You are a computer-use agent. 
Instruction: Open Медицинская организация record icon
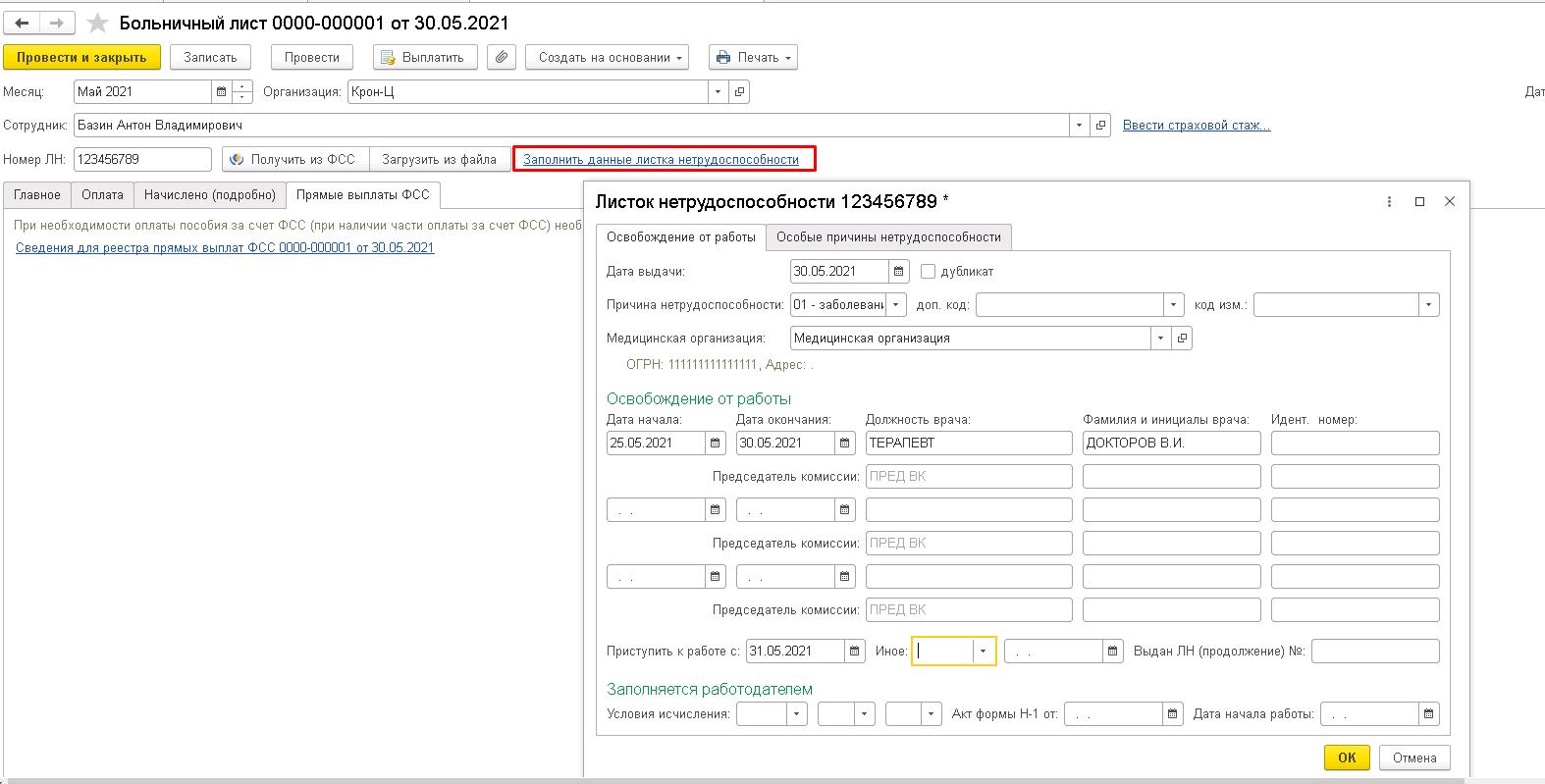coord(1182,339)
